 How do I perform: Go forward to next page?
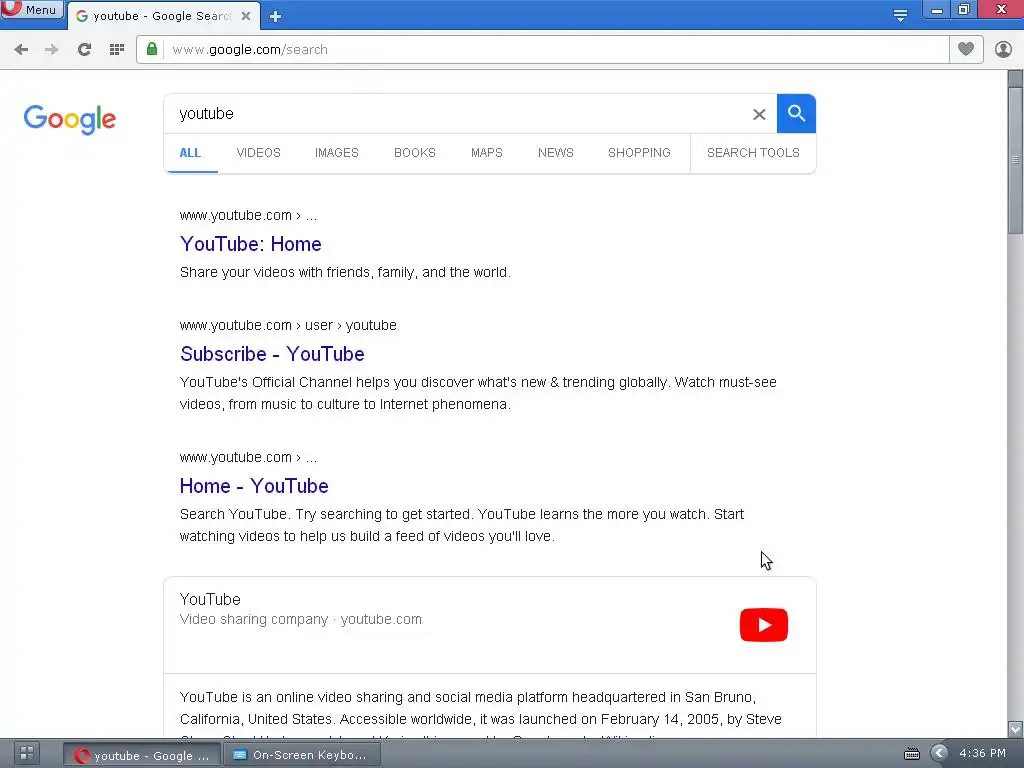click(x=52, y=50)
